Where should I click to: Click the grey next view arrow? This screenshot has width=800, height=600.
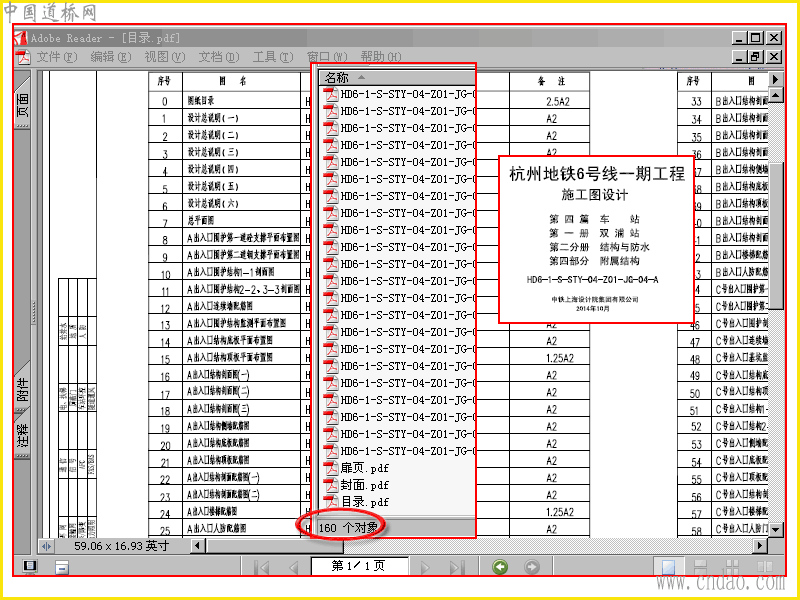click(x=532, y=566)
